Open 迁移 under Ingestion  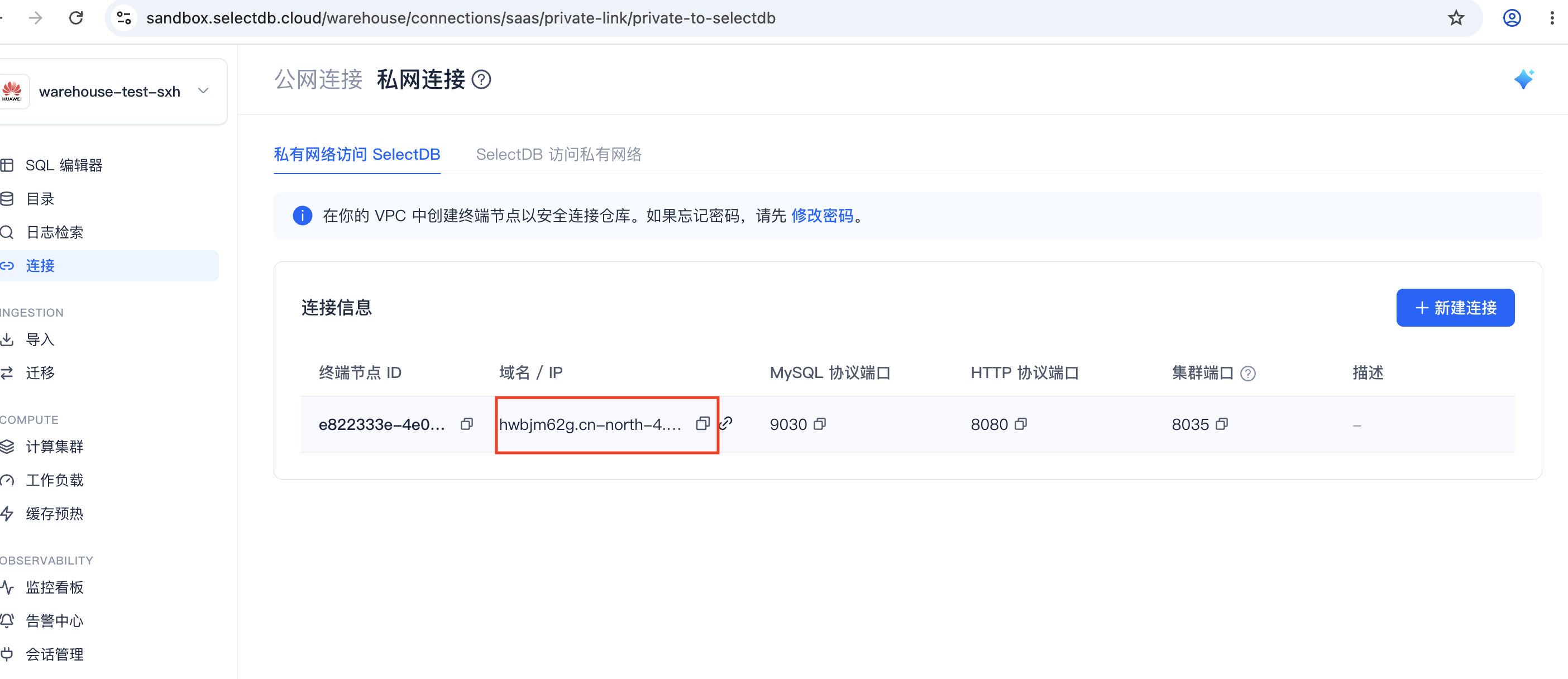[40, 373]
